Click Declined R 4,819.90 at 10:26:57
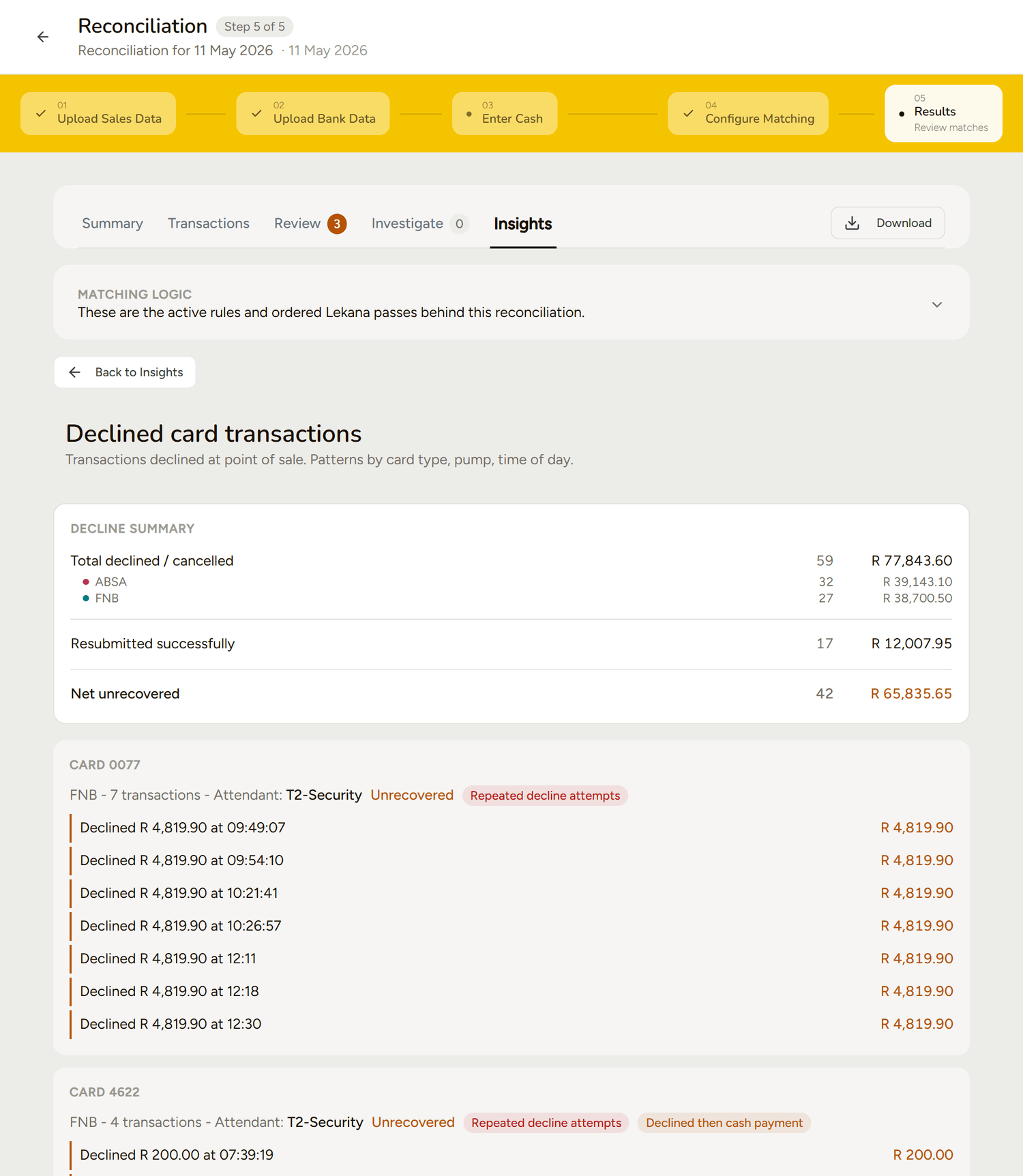 point(181,926)
